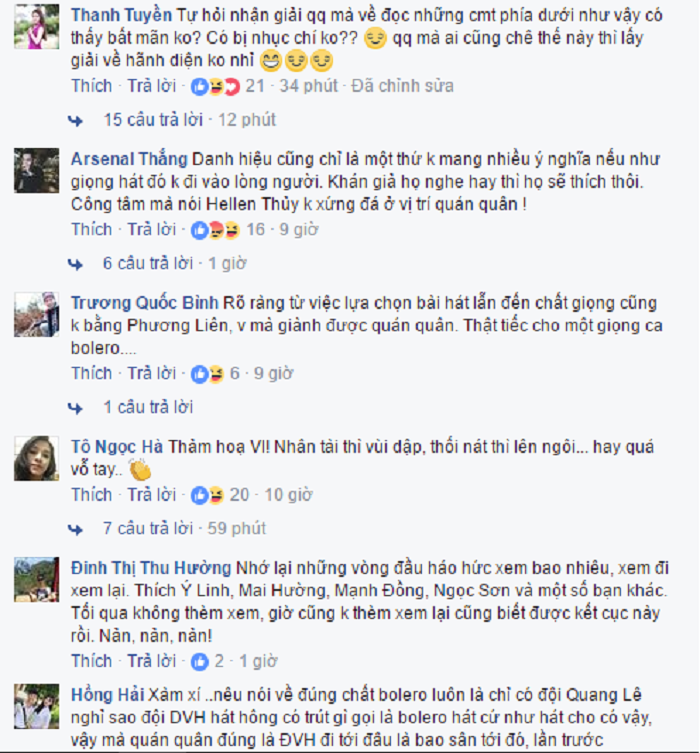
Task: Reply to Trương Quốc Bình via 'Trả lời'
Action: [152, 373]
